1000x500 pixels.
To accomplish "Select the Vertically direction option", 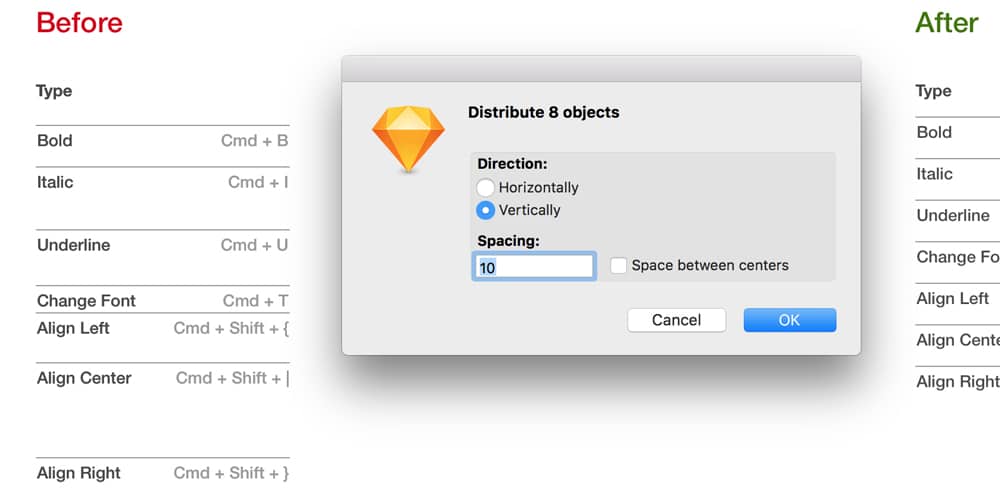I will pyautogui.click(x=486, y=210).
